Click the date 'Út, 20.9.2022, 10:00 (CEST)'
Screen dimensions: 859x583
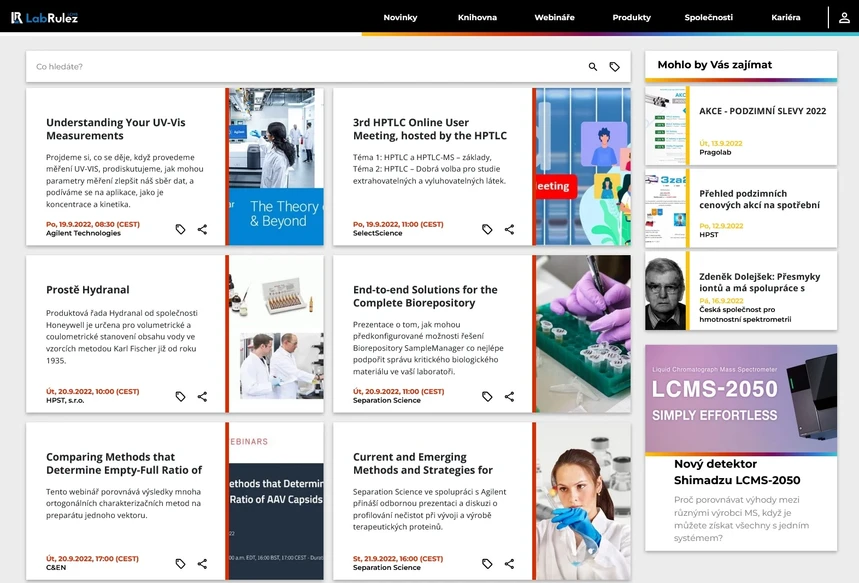pos(93,391)
